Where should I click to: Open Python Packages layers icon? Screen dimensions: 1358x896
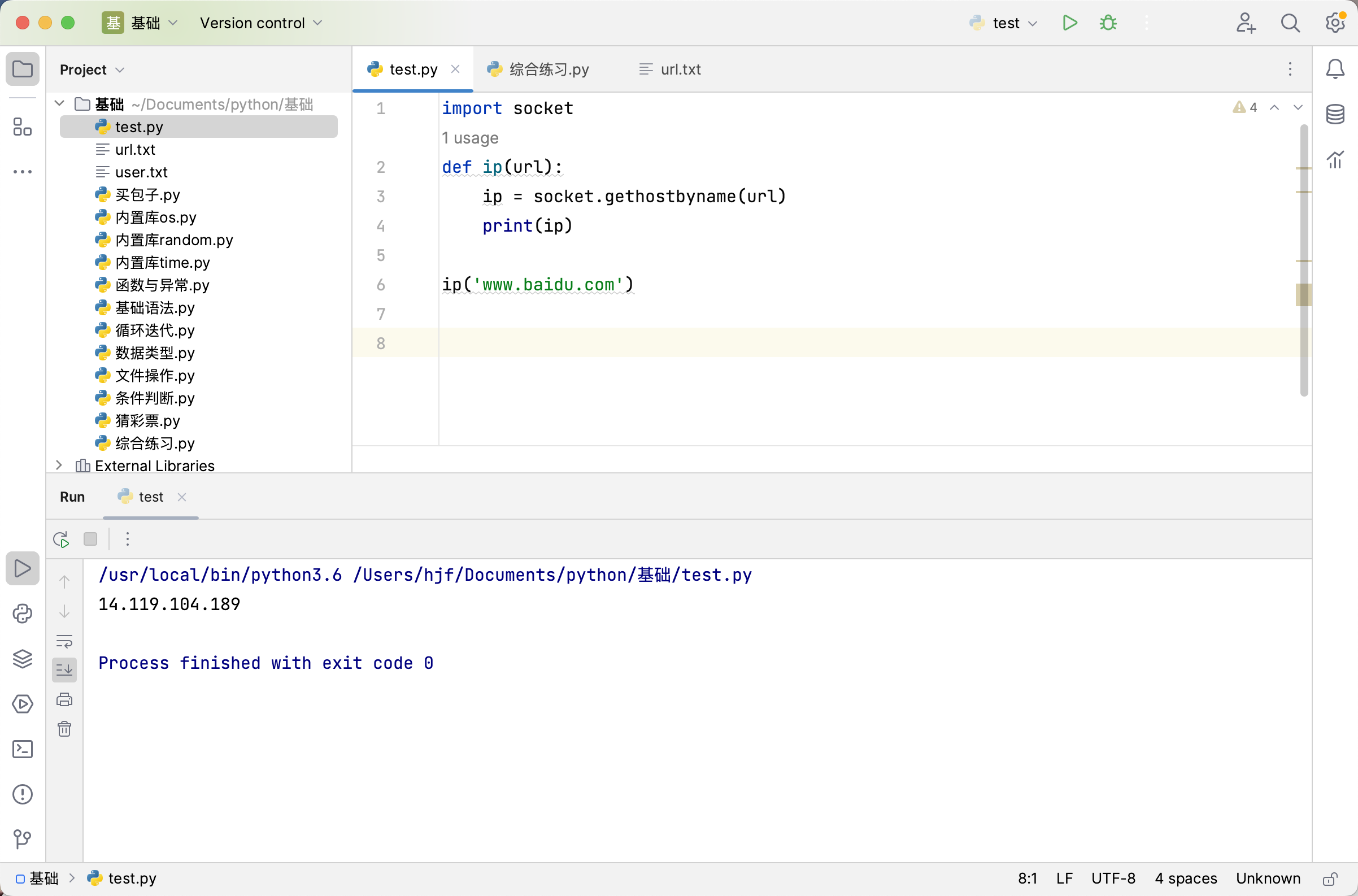22,658
